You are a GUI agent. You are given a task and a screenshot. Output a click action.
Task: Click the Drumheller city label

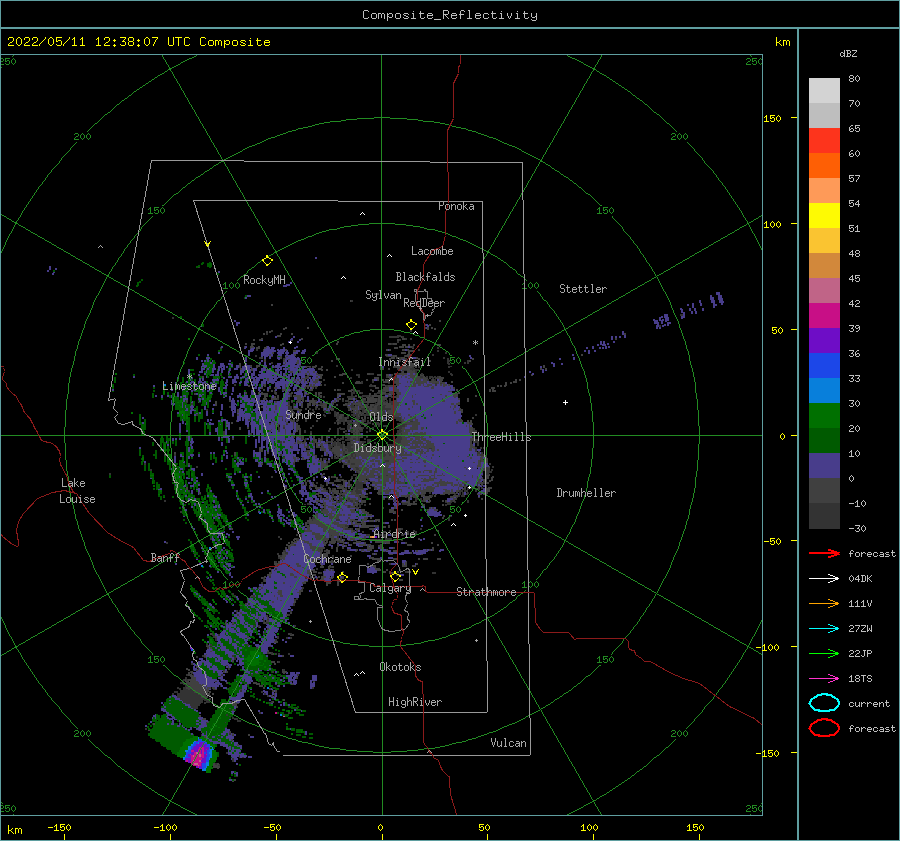tap(586, 493)
